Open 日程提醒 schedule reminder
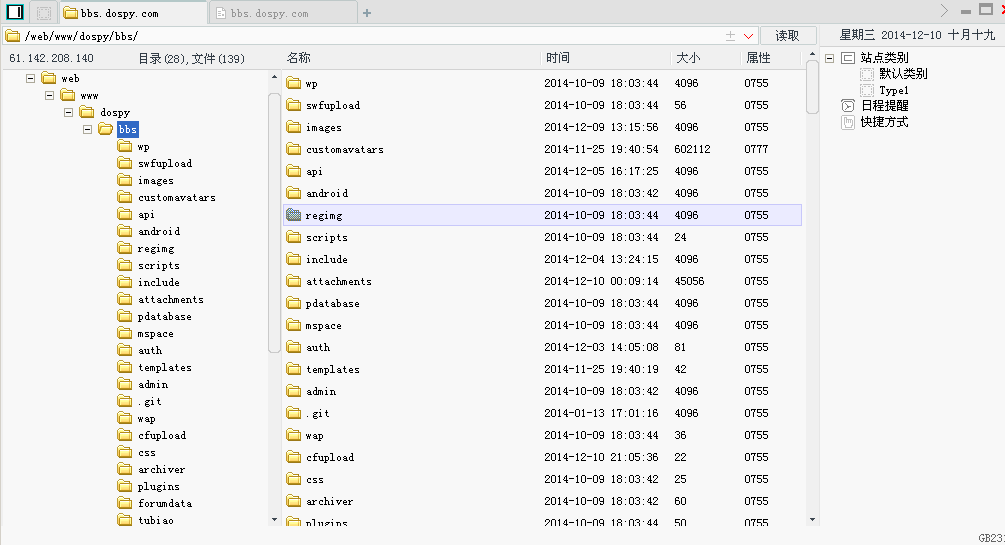Viewport: 1005px width, 545px height. tap(885, 106)
